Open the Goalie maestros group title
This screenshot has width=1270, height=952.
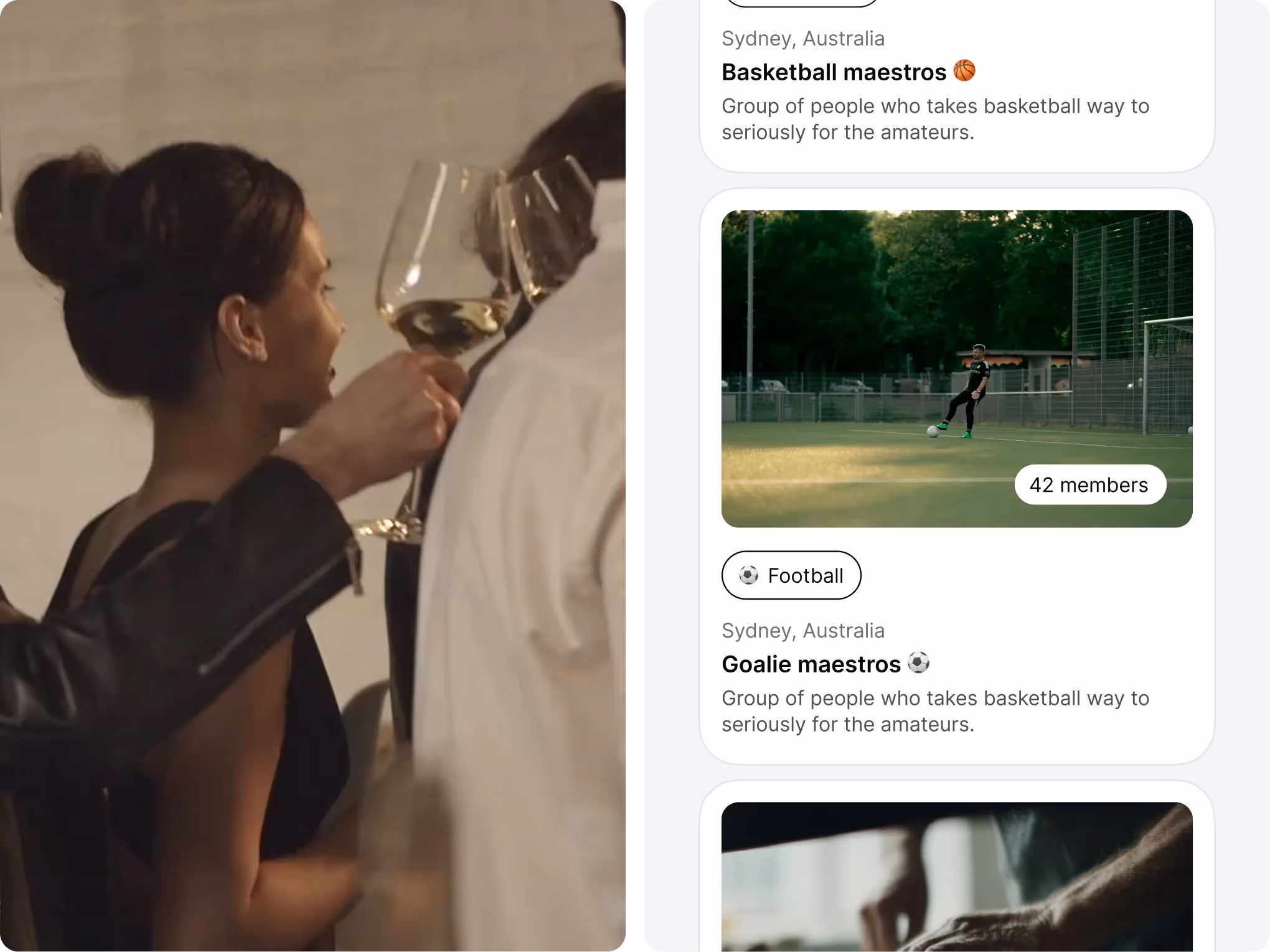pos(811,664)
